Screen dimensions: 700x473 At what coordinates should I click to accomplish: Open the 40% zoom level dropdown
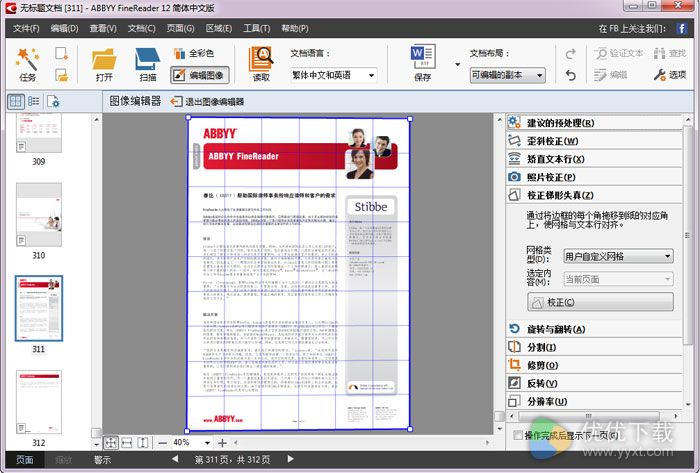click(207, 443)
